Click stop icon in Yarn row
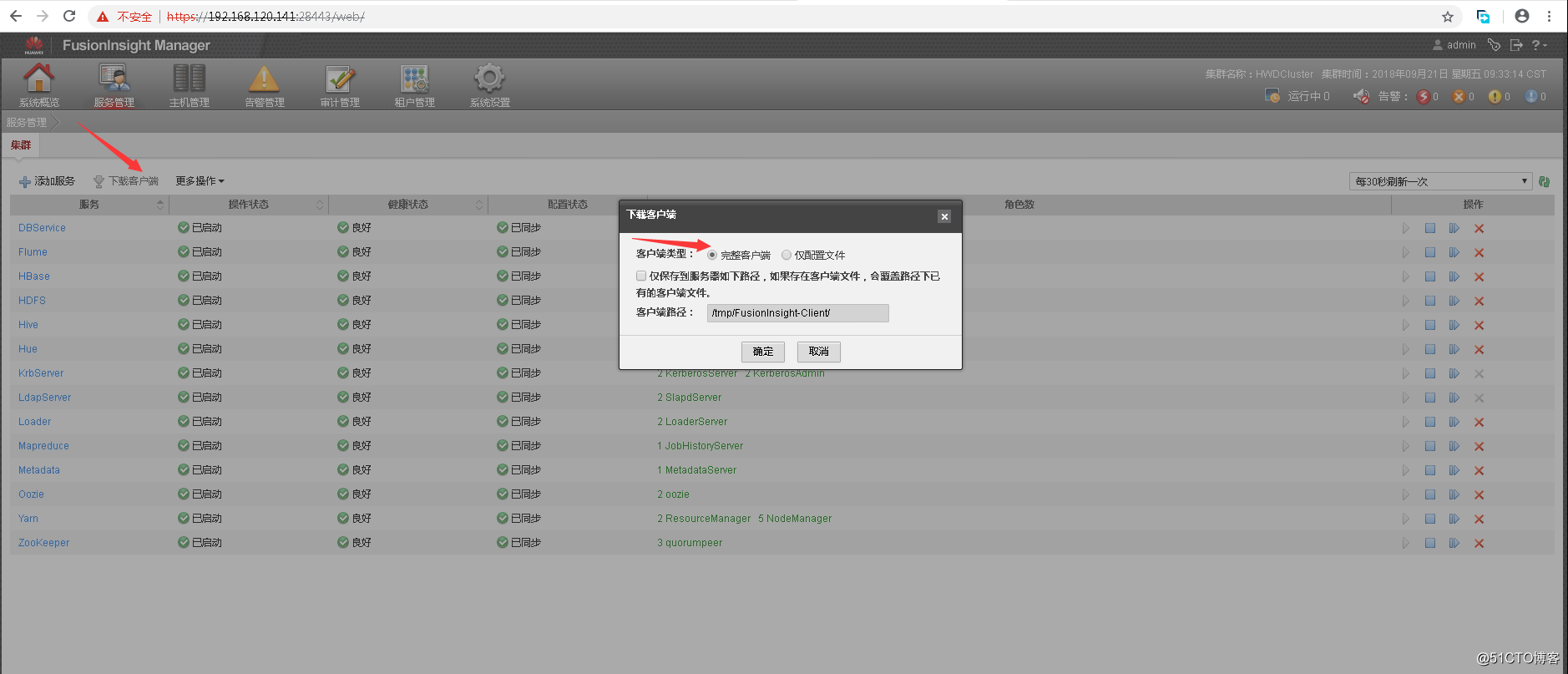The height and width of the screenshot is (674, 1568). pos(1430,519)
